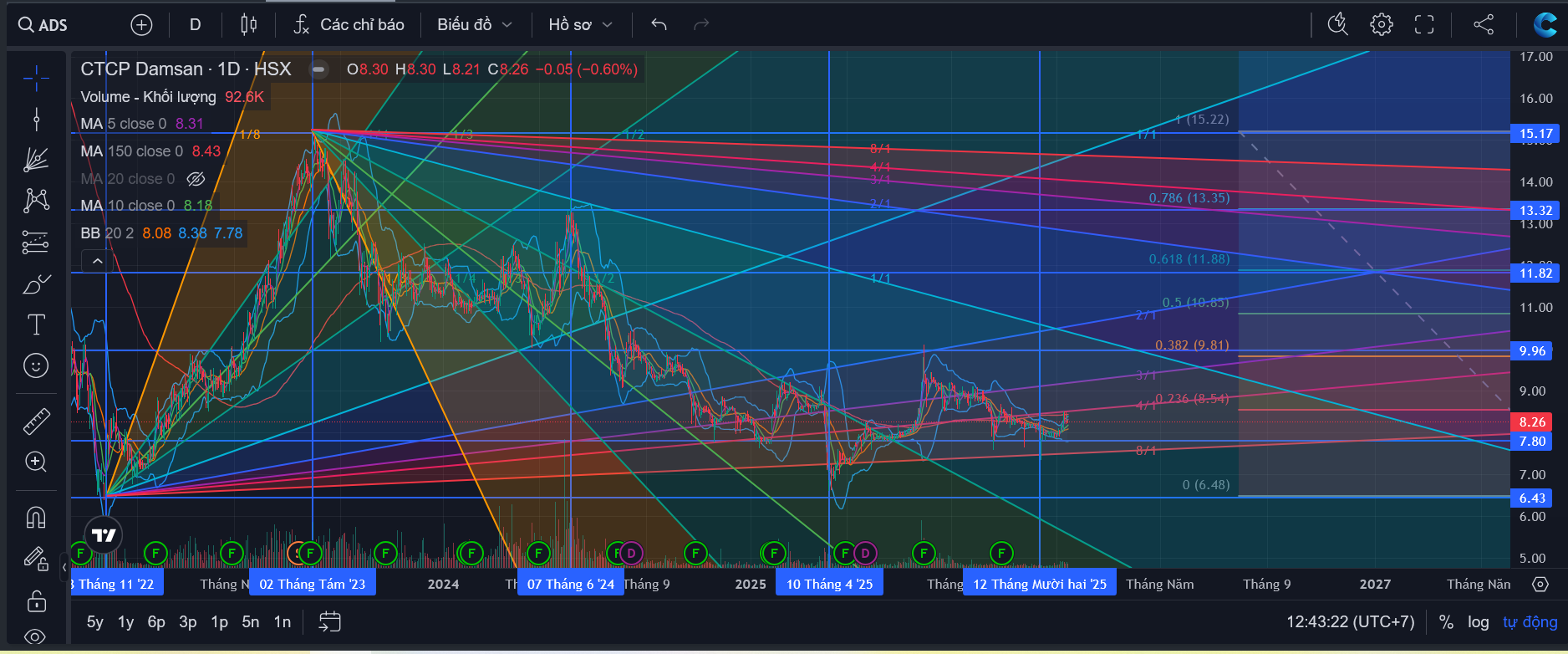
Task: Select the Gann and Fibonacci fan tool
Action: pos(36,160)
